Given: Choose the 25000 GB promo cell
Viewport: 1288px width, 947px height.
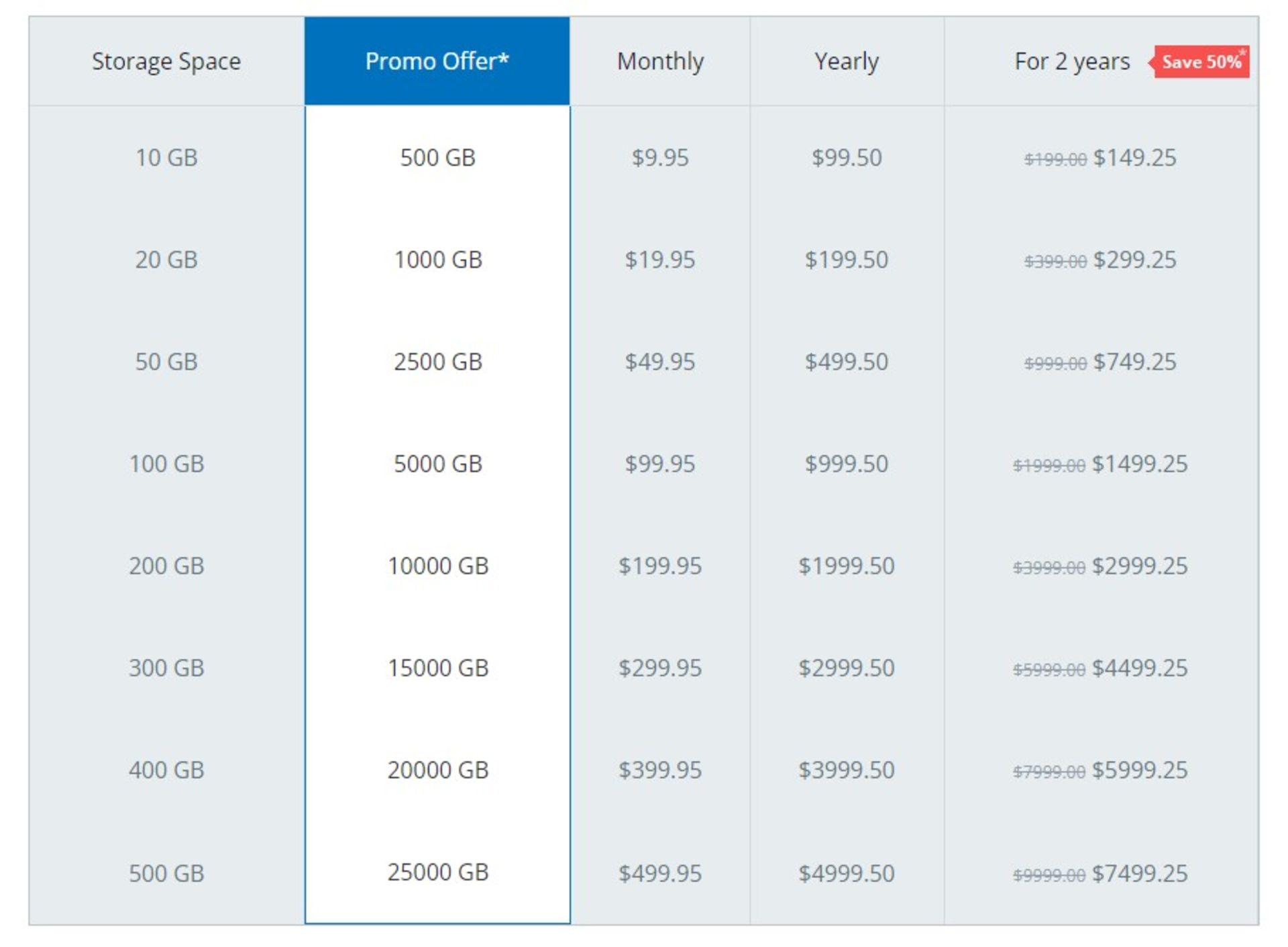Looking at the screenshot, I should [x=437, y=872].
